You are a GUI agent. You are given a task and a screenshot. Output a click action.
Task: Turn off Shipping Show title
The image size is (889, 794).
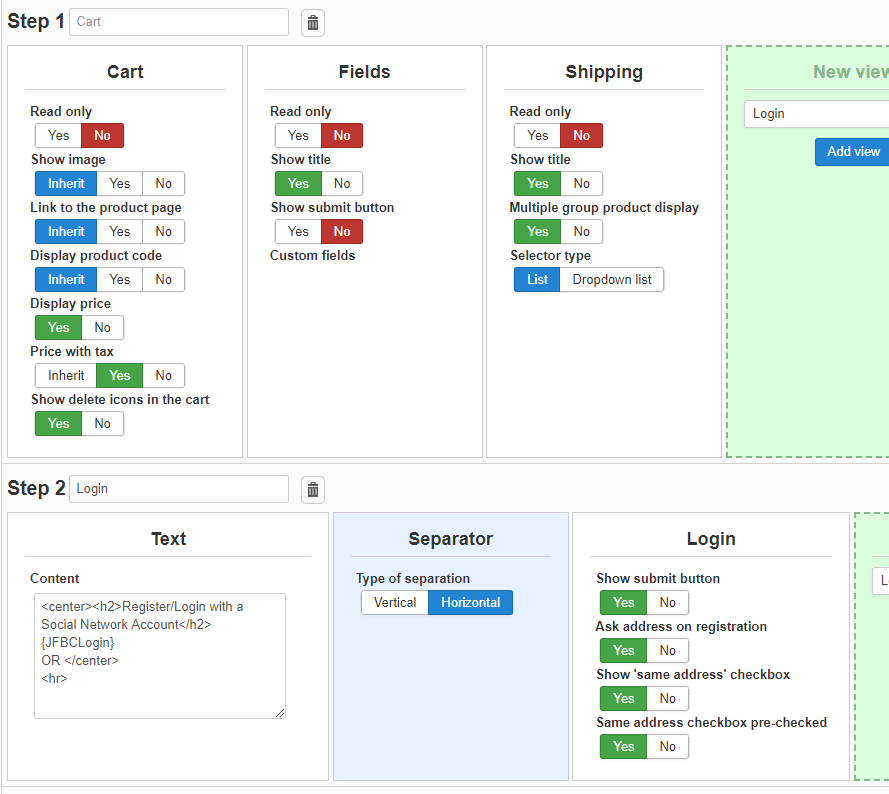(582, 184)
